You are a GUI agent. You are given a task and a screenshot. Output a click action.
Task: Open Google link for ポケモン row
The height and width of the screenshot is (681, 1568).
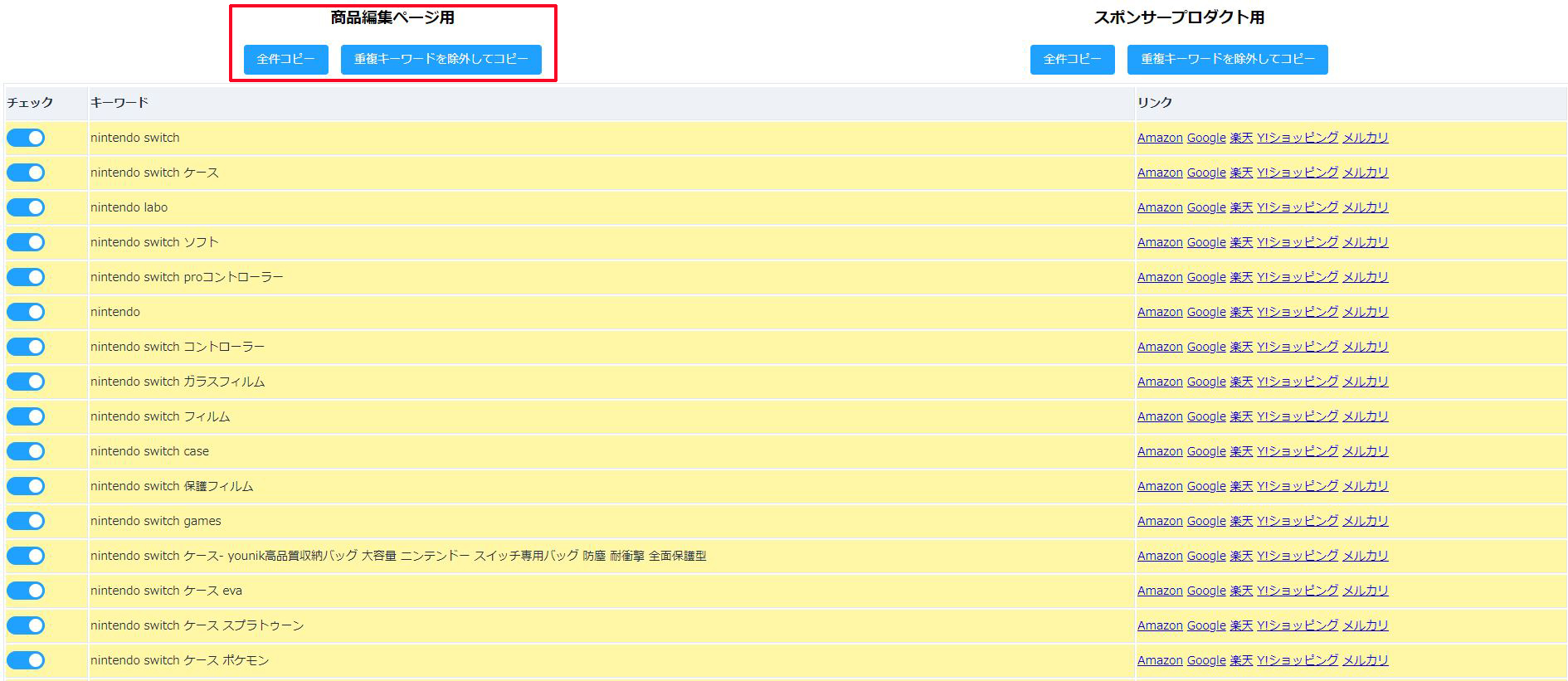pyautogui.click(x=1206, y=660)
